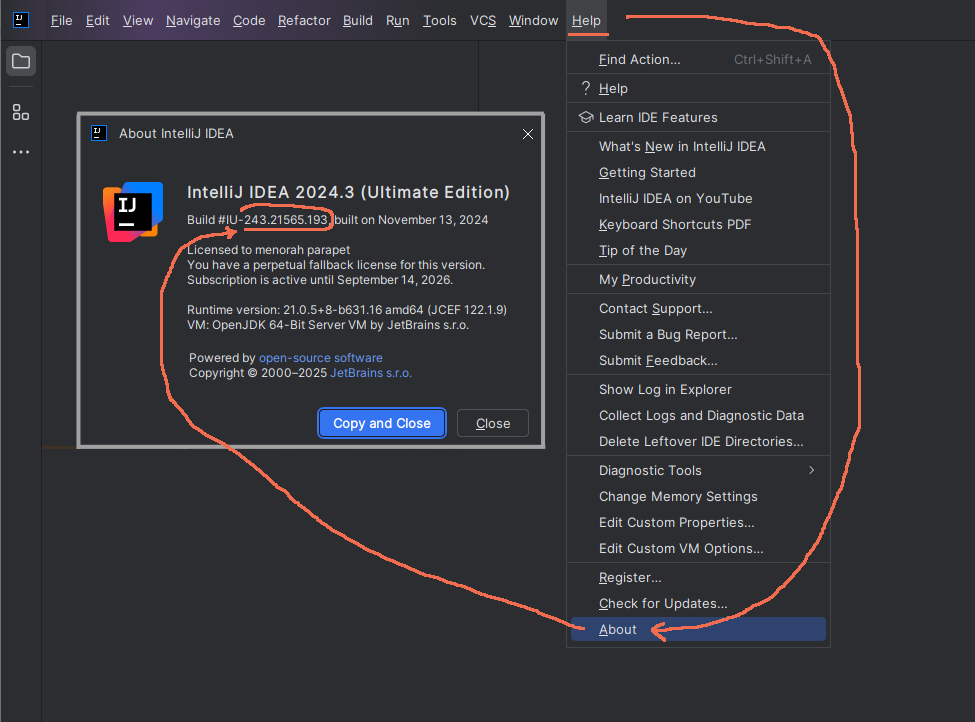Close the About IntelliJ IDEA dialog with X
This screenshot has height=722, width=975.
(528, 134)
